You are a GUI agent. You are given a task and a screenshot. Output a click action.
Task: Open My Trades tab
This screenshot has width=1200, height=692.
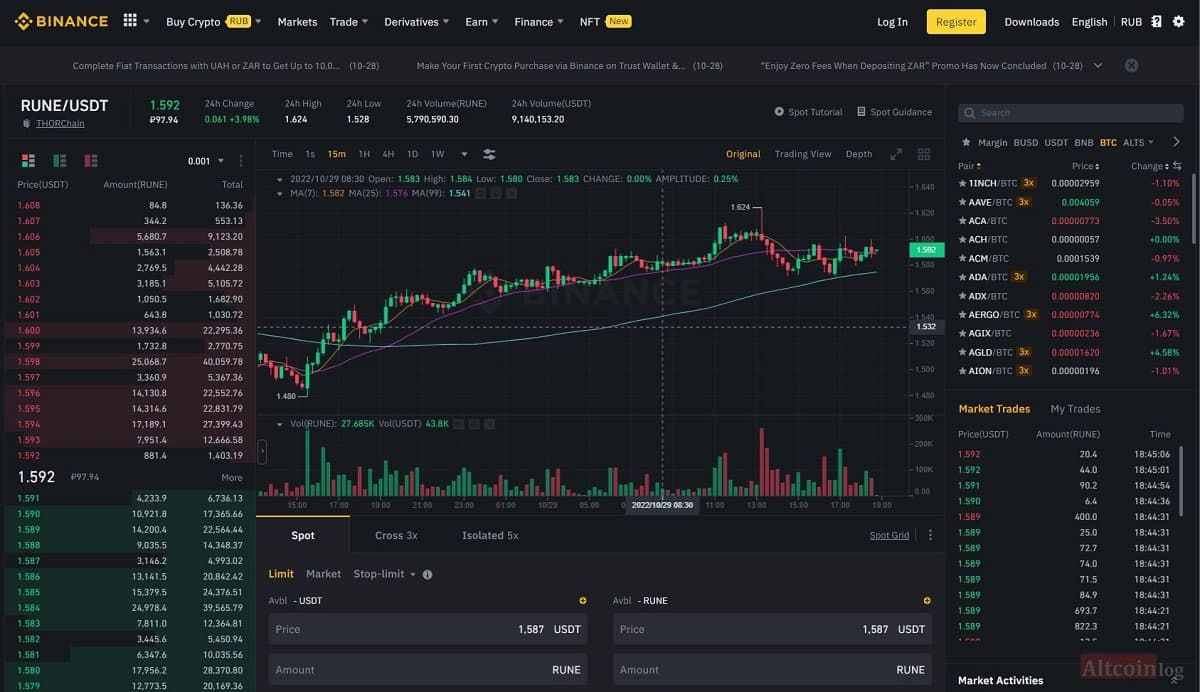(1075, 408)
